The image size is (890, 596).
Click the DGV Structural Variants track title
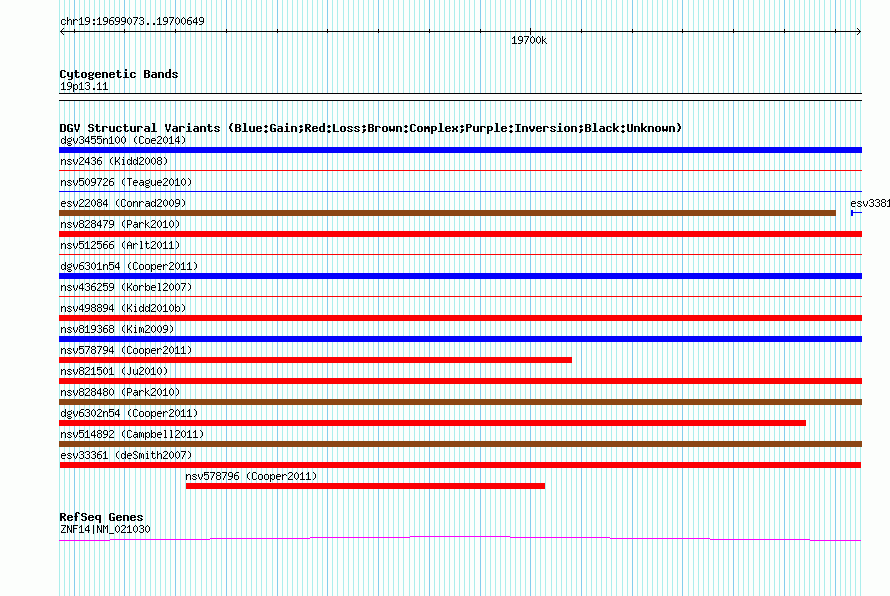coord(371,128)
